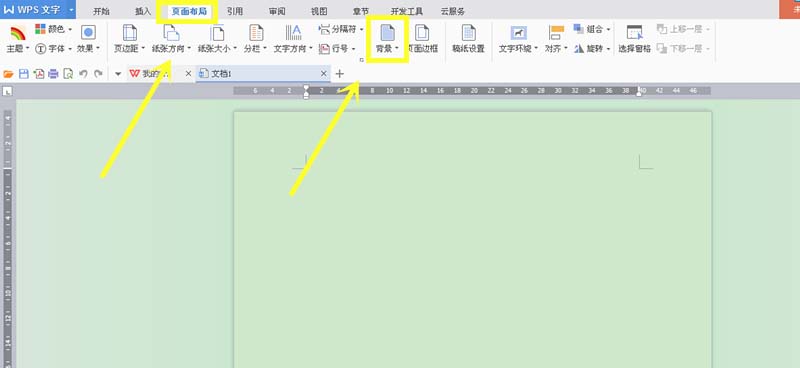Click the 字体 theme font icon
This screenshot has width=800, height=368.
[x=40, y=48]
